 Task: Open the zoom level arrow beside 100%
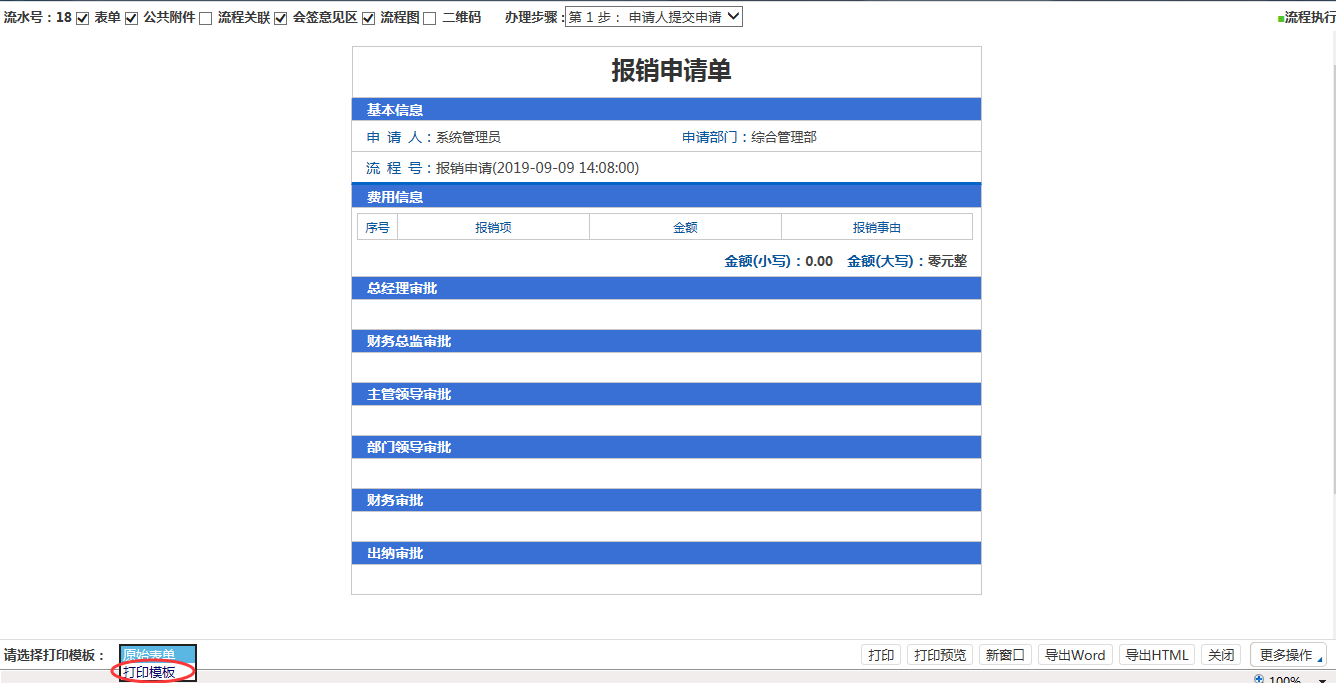pos(1322,680)
